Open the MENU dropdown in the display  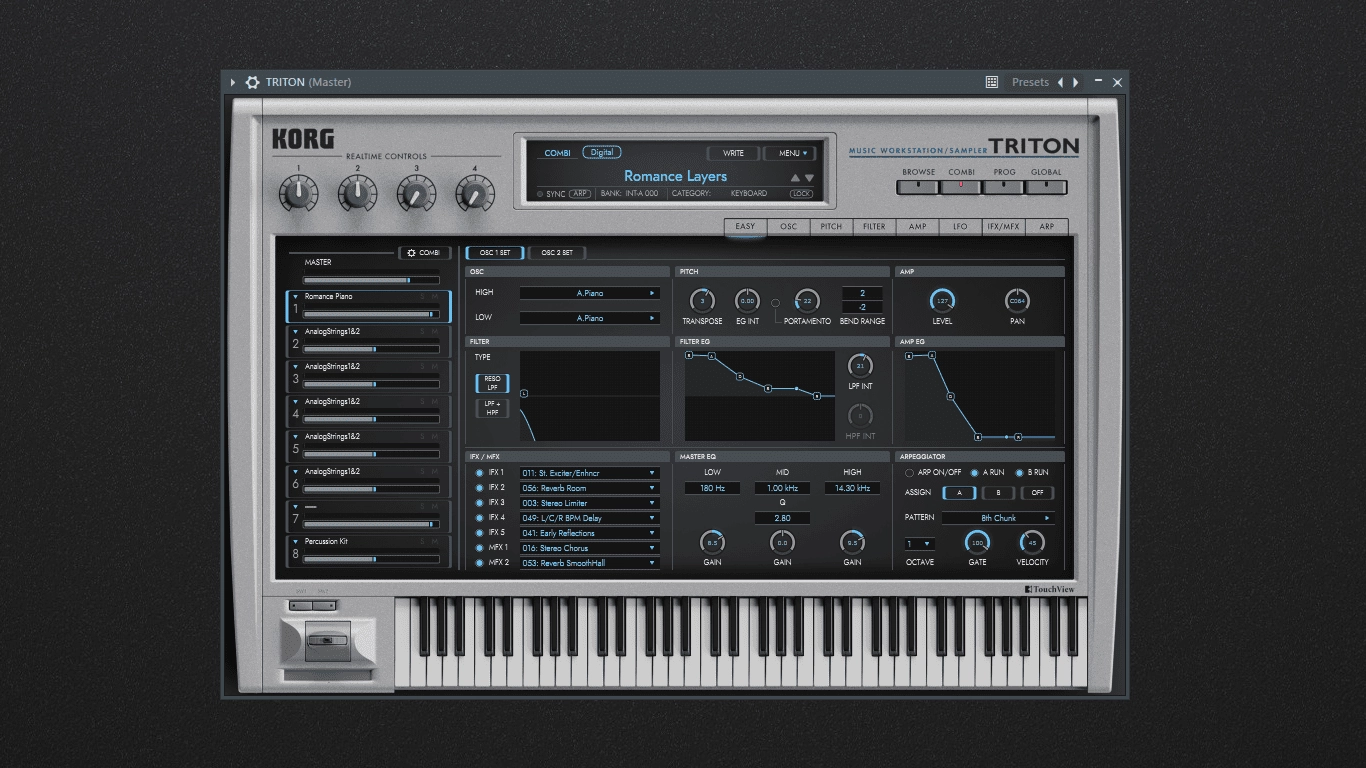[x=790, y=153]
